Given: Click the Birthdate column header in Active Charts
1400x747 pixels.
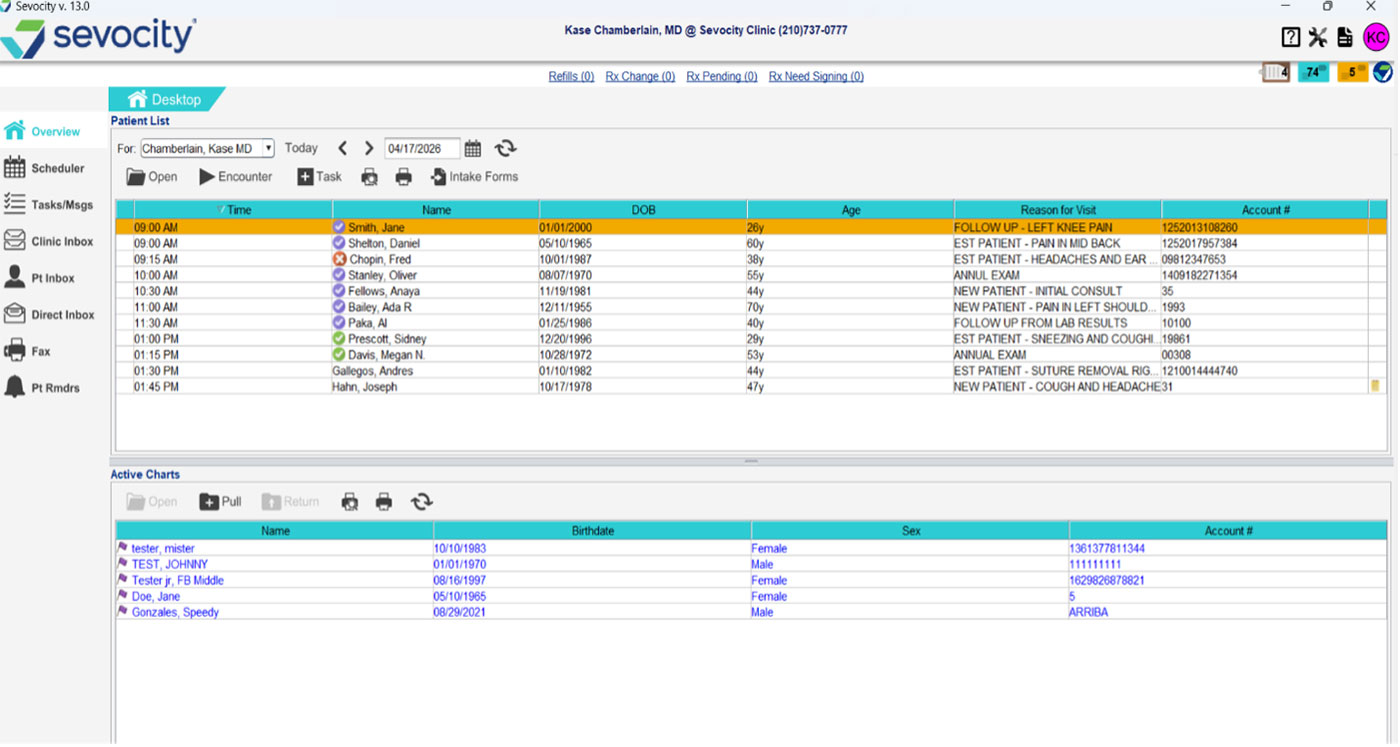Looking at the screenshot, I should pos(592,531).
